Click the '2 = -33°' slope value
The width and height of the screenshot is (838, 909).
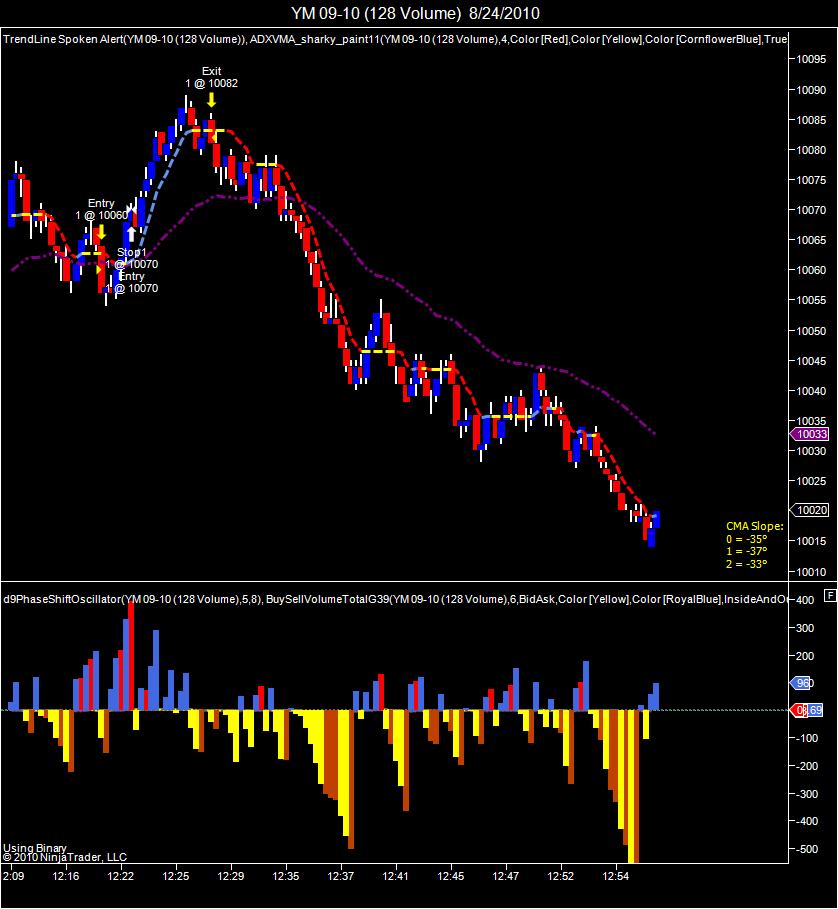click(x=746, y=564)
